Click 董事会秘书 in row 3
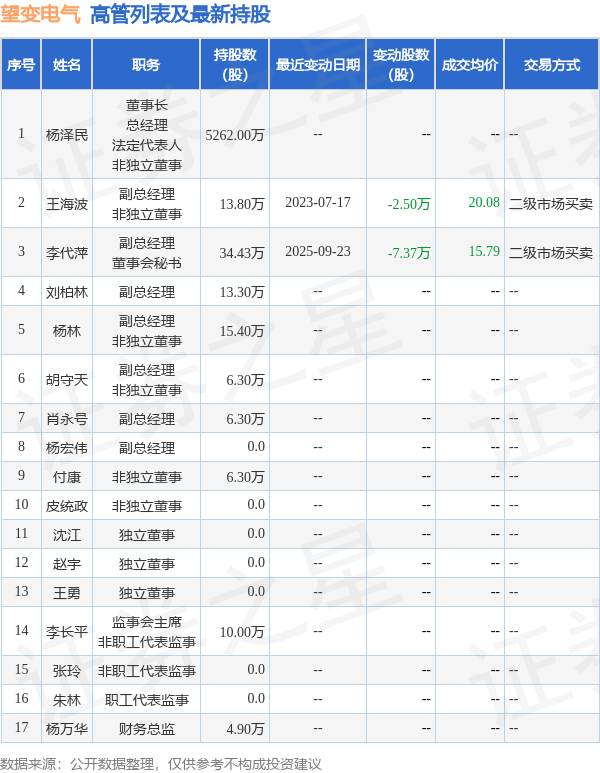 tap(146, 263)
